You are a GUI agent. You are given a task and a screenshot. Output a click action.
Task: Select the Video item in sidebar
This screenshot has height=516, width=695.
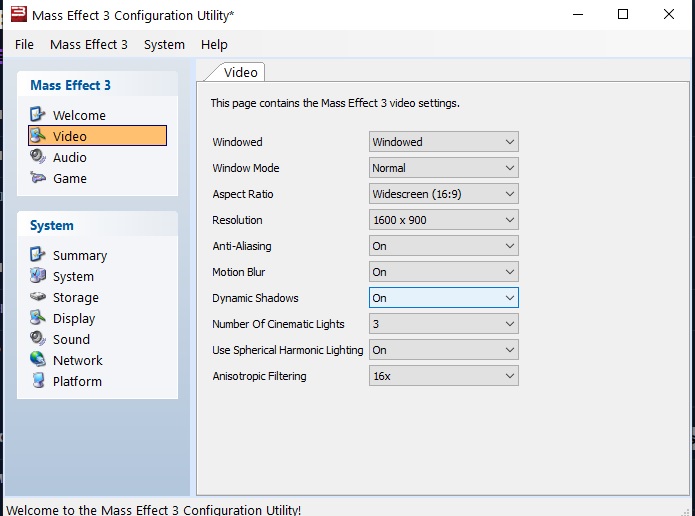(x=98, y=136)
